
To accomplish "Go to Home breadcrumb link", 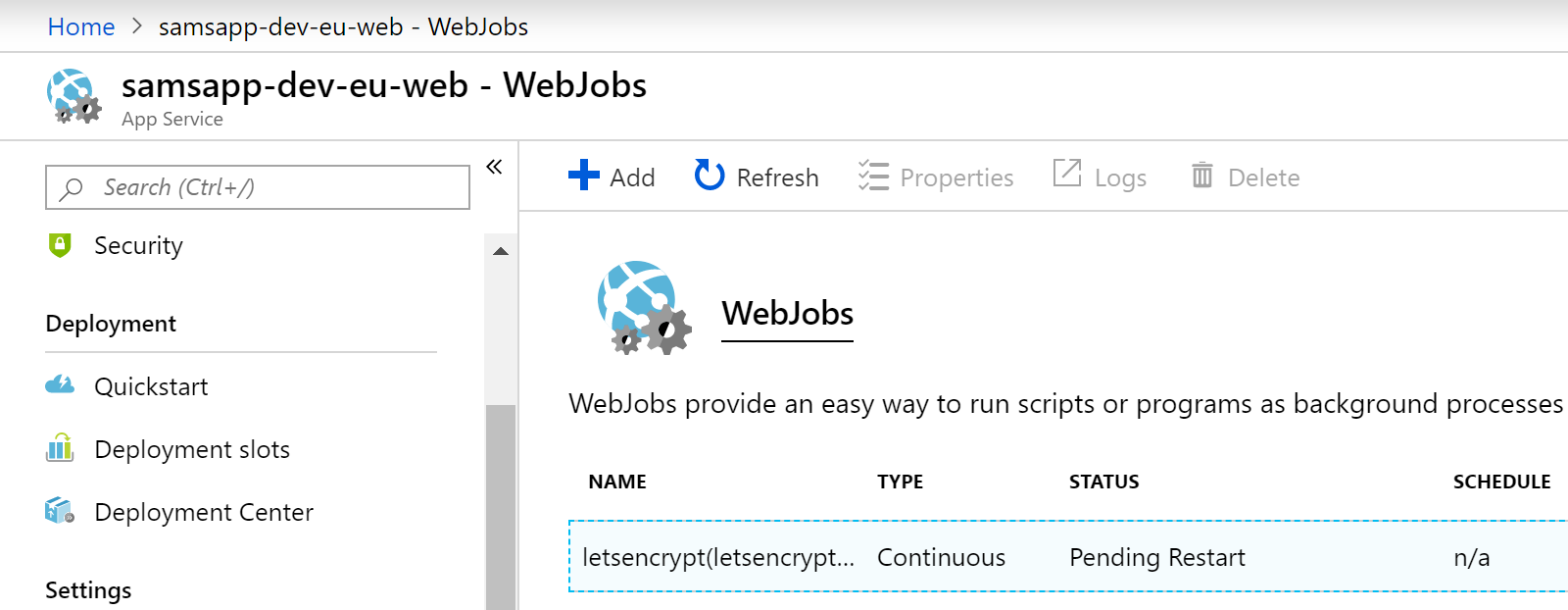I will coord(81,26).
